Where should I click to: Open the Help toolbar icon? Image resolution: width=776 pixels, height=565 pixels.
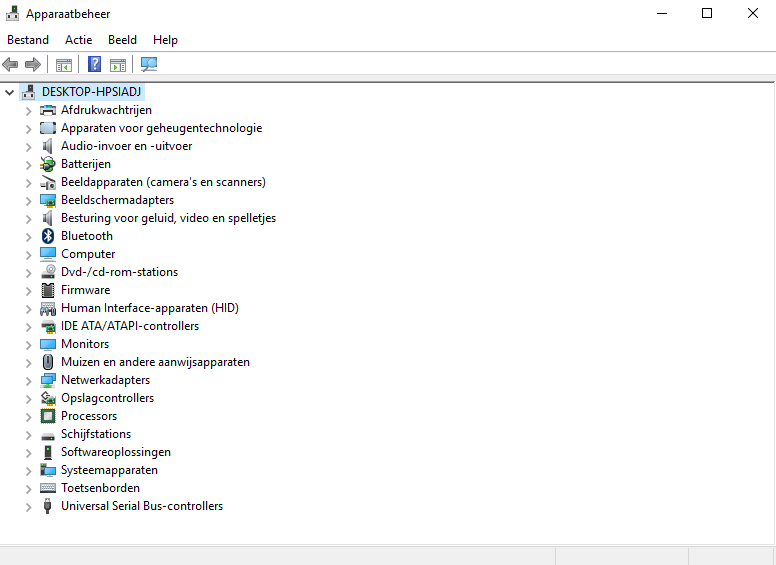[95, 64]
